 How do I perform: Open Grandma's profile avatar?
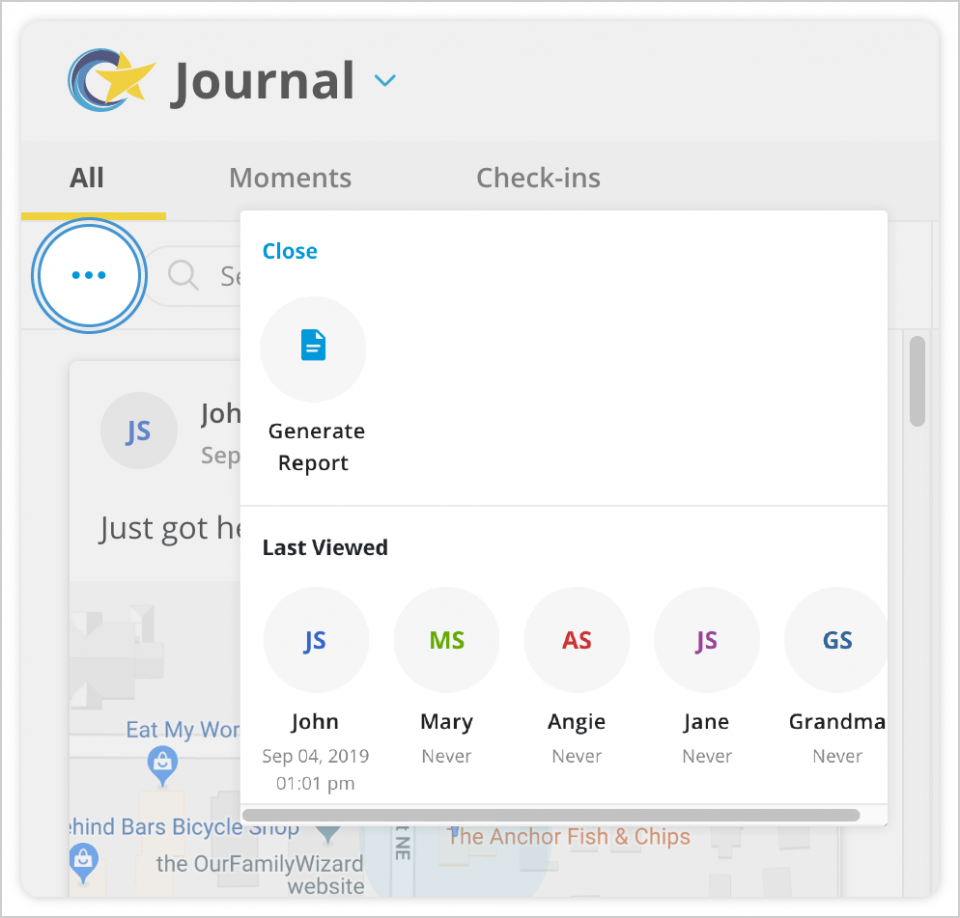click(x=836, y=640)
